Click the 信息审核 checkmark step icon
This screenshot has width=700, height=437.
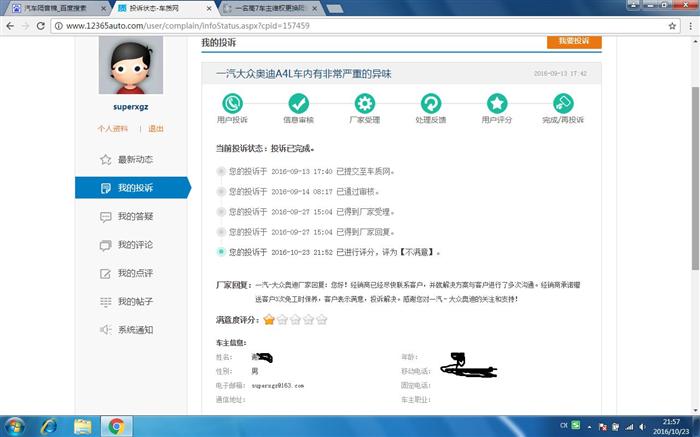click(x=299, y=103)
